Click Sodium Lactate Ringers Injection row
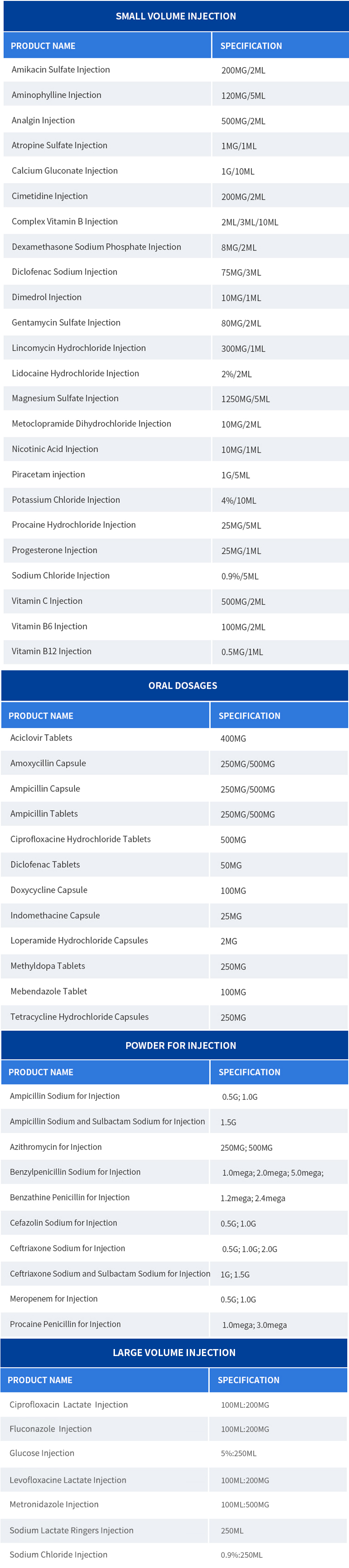 [x=71, y=1530]
